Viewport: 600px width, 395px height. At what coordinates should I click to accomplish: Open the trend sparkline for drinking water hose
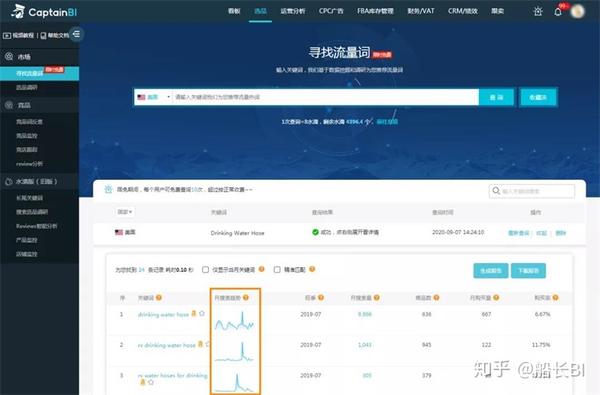click(235, 321)
